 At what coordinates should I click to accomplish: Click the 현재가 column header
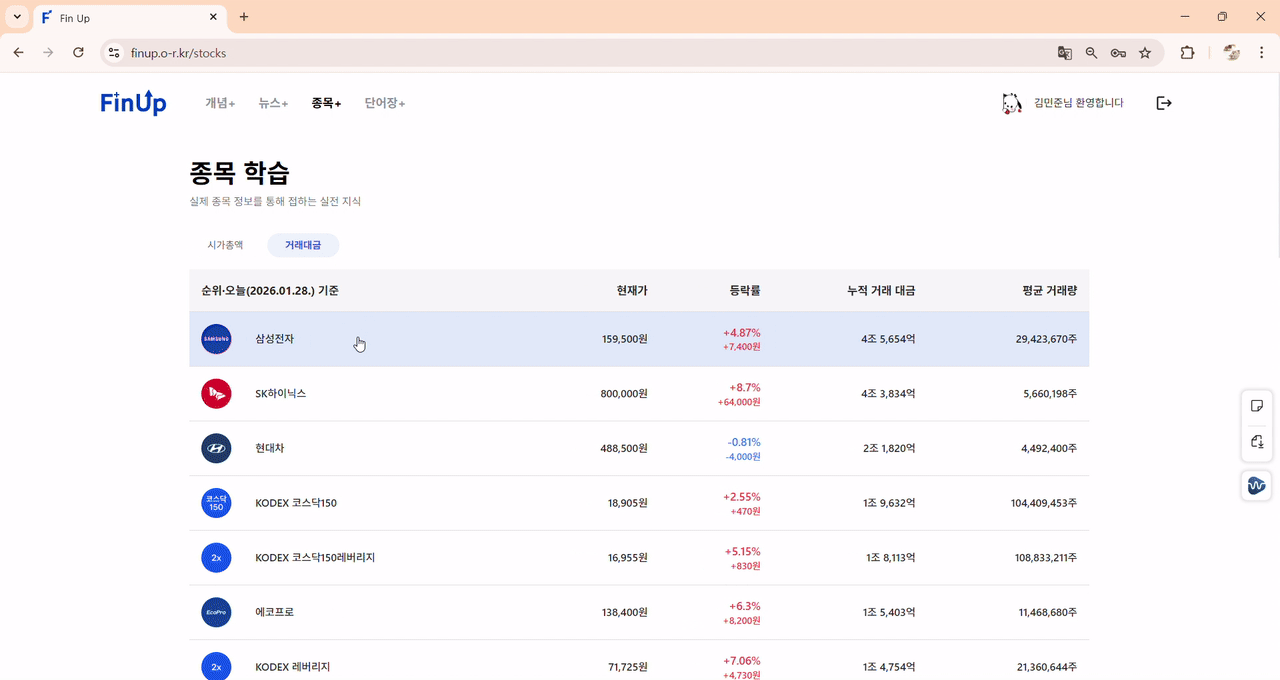632,291
